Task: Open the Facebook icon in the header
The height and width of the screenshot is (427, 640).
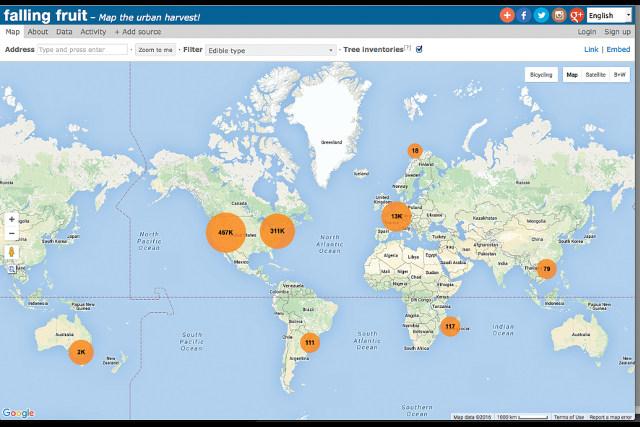Action: (x=524, y=16)
